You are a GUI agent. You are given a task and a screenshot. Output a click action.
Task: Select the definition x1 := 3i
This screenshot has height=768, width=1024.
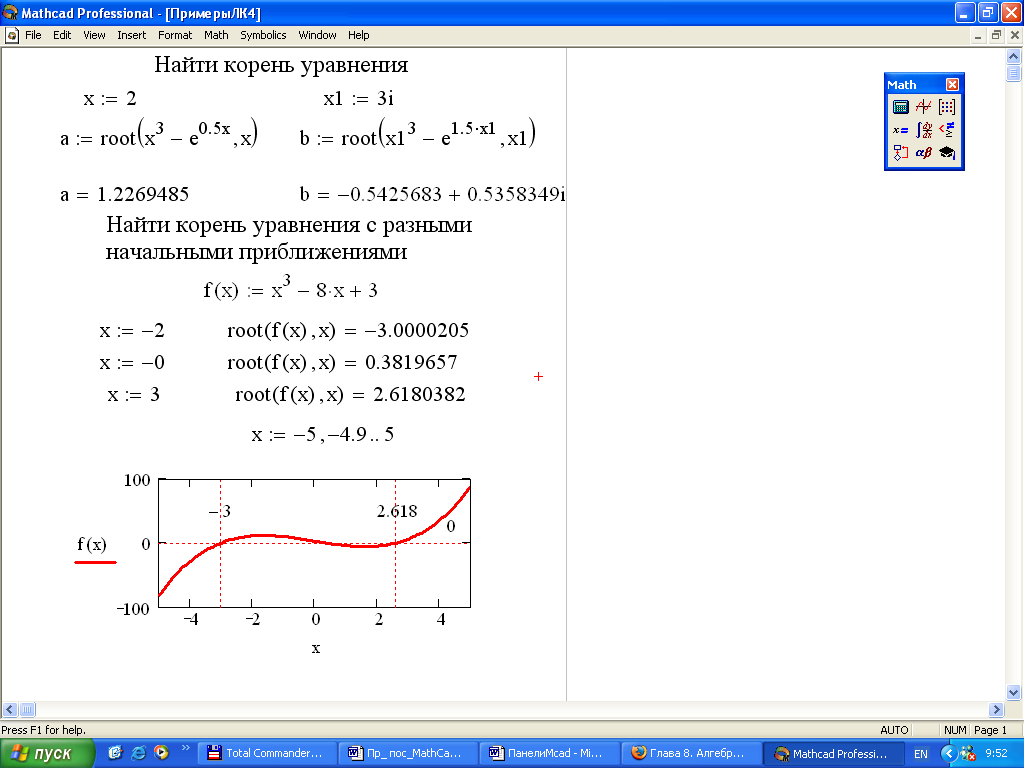coord(359,99)
